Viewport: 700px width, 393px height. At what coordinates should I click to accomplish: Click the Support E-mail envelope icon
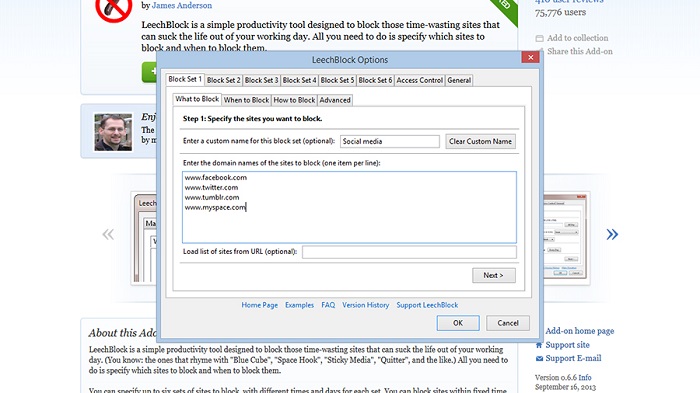(539, 358)
